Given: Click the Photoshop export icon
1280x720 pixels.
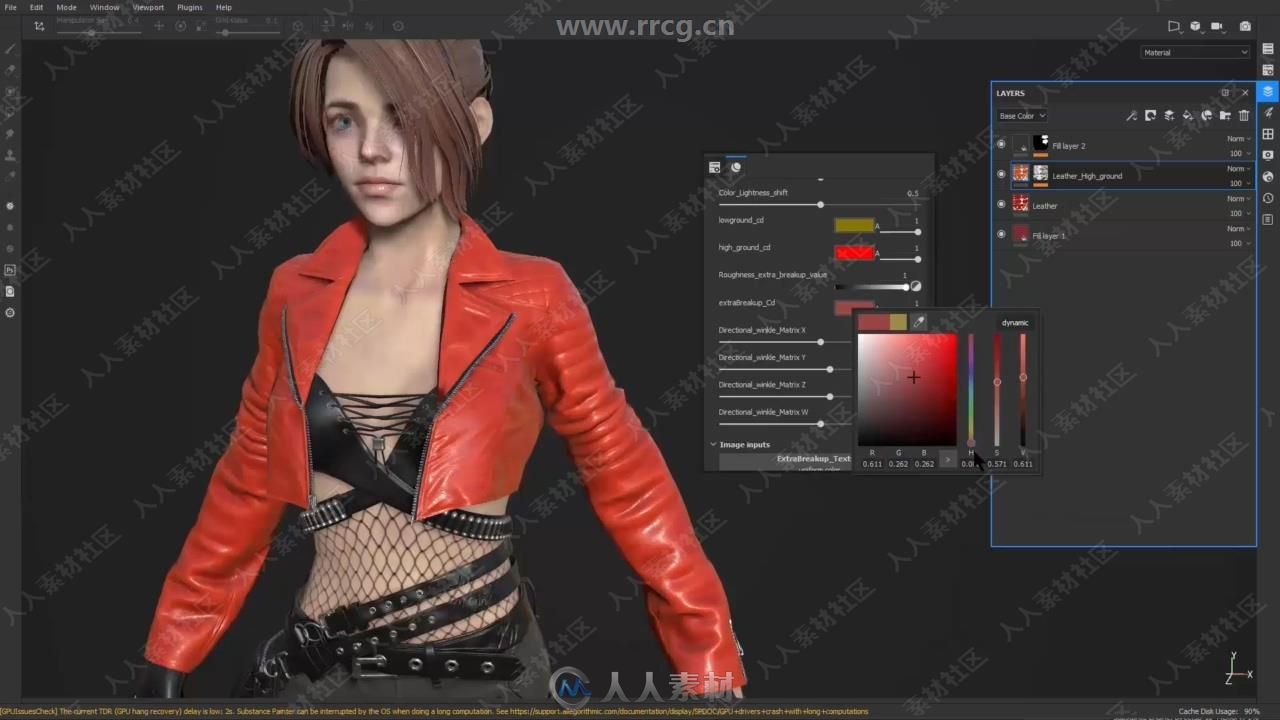Looking at the screenshot, I should pyautogui.click(x=10, y=270).
